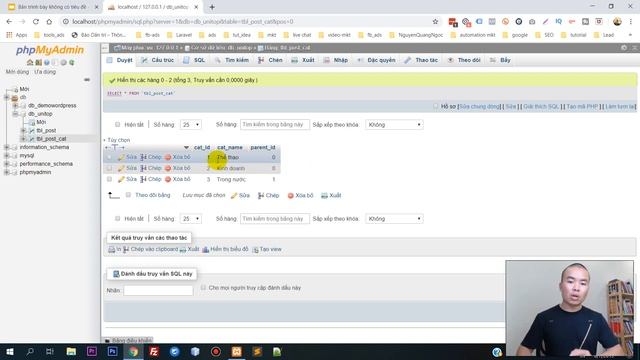Focus Nhãn bookmark label input
The width and height of the screenshot is (640, 360).
tap(158, 291)
